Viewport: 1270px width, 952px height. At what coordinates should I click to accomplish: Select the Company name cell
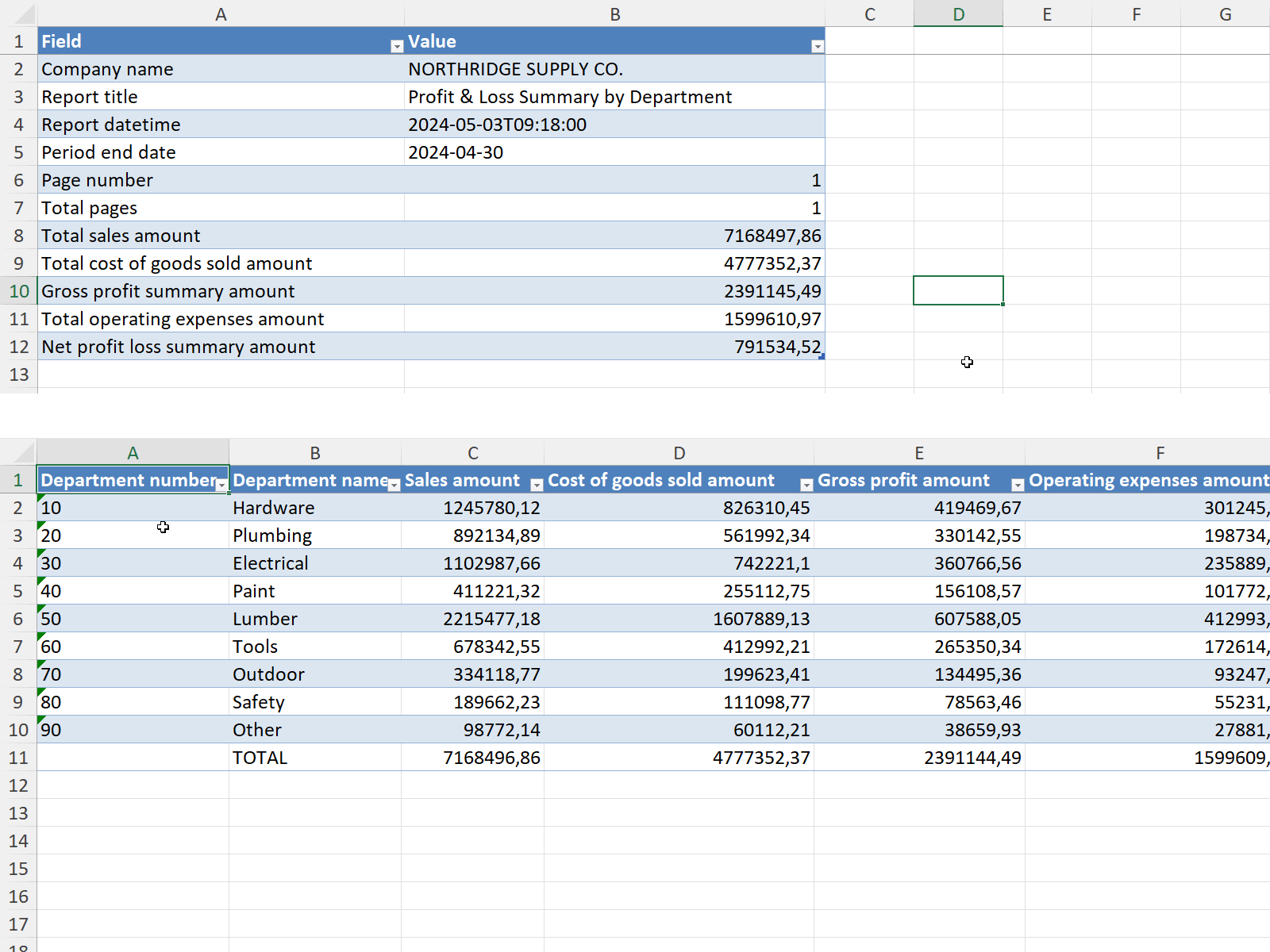(x=221, y=69)
